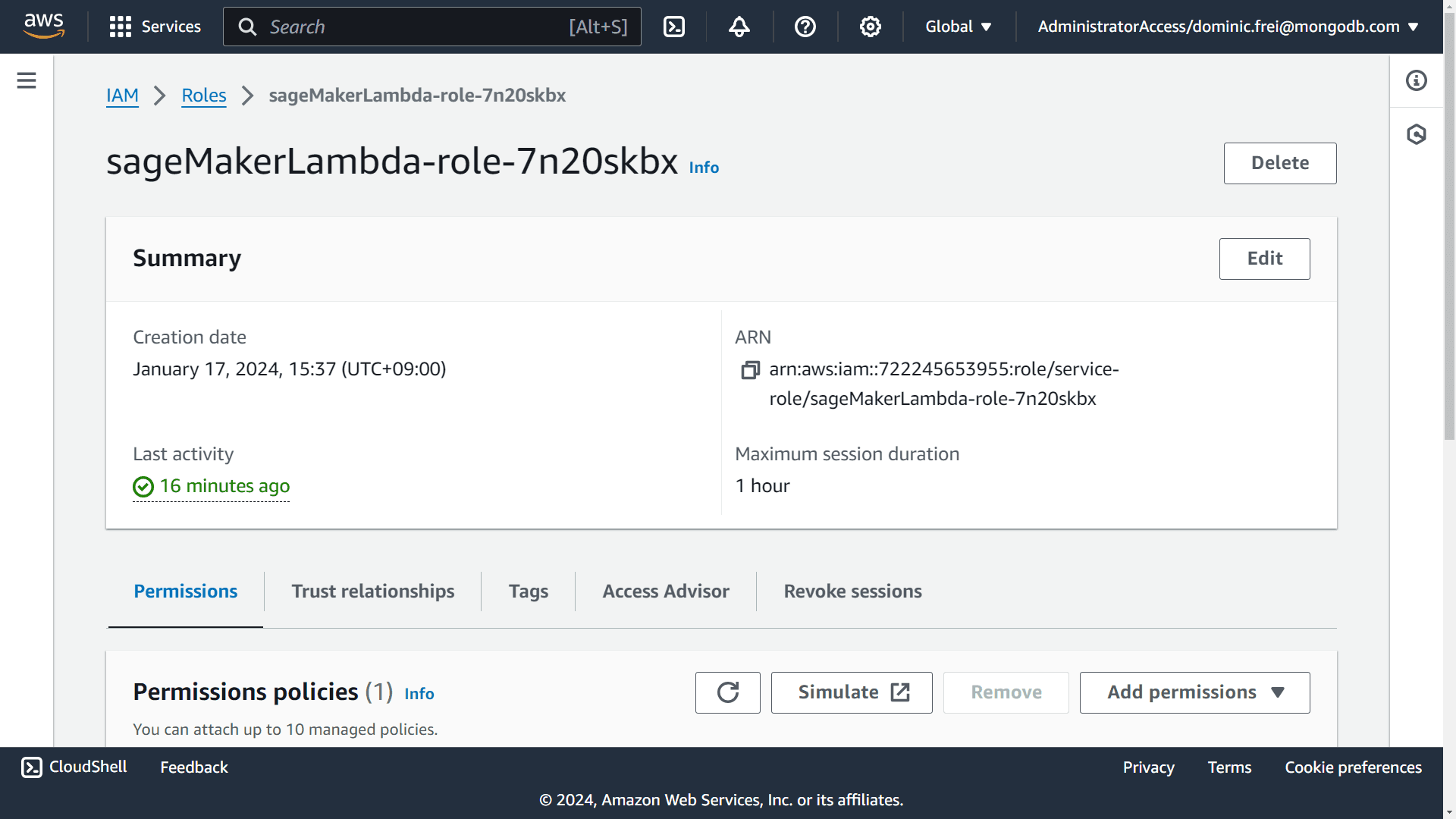Open the notifications bell
This screenshot has width=1456, height=819.
click(x=739, y=27)
